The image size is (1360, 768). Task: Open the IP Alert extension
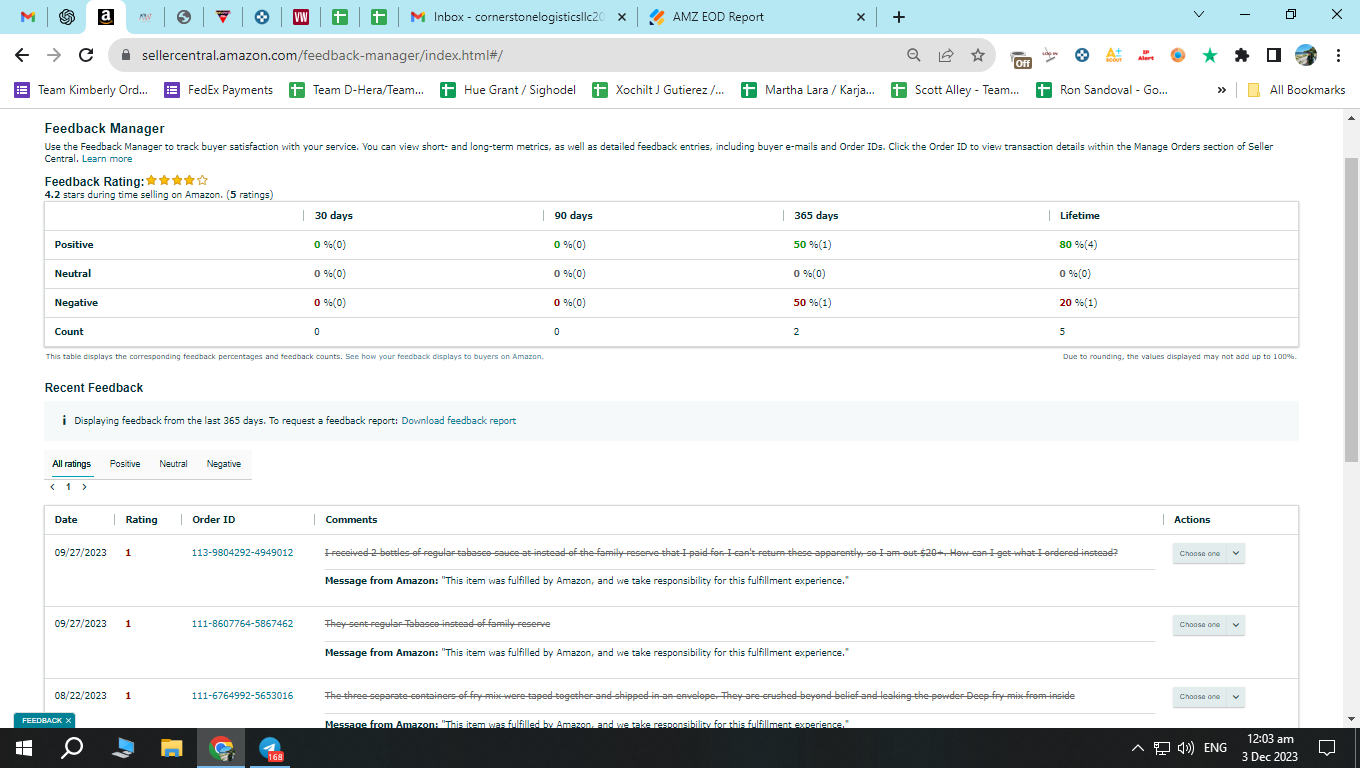(x=1146, y=55)
